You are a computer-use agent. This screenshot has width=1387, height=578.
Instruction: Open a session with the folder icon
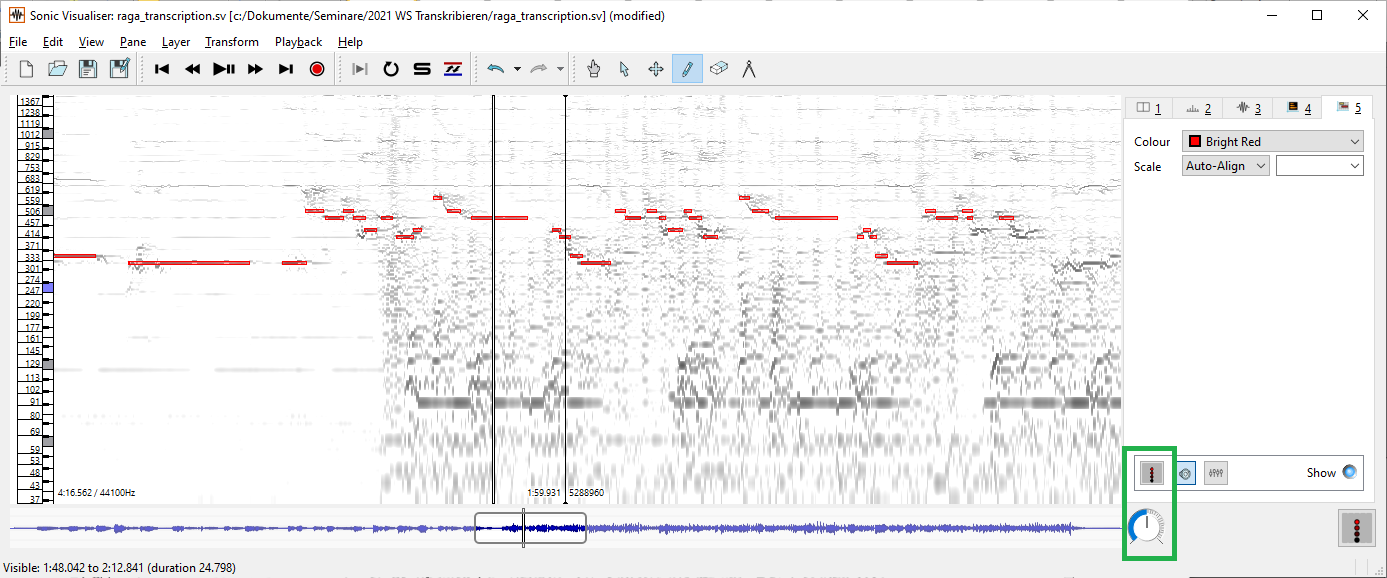click(x=57, y=67)
